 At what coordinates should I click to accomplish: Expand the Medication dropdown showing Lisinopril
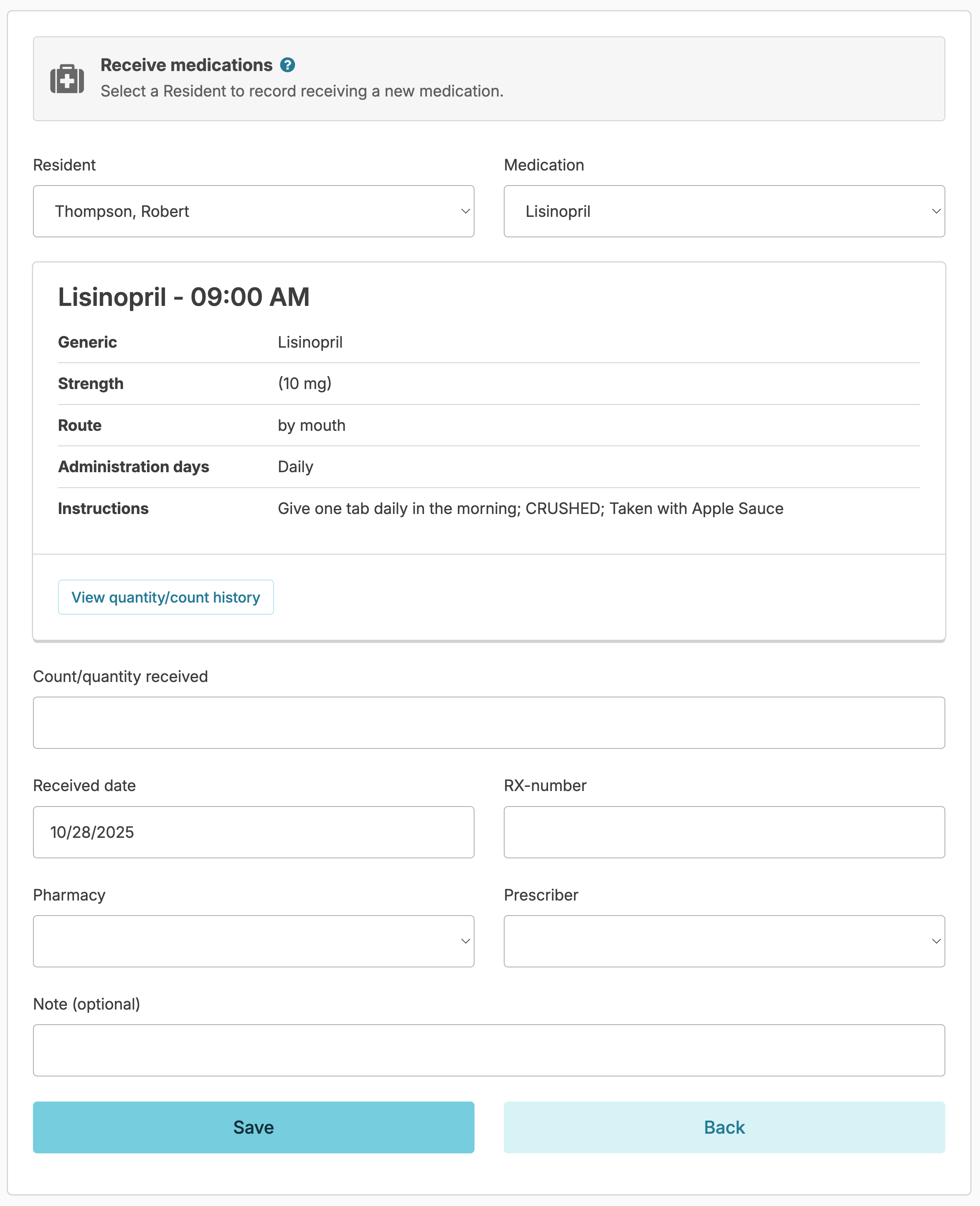(x=724, y=211)
